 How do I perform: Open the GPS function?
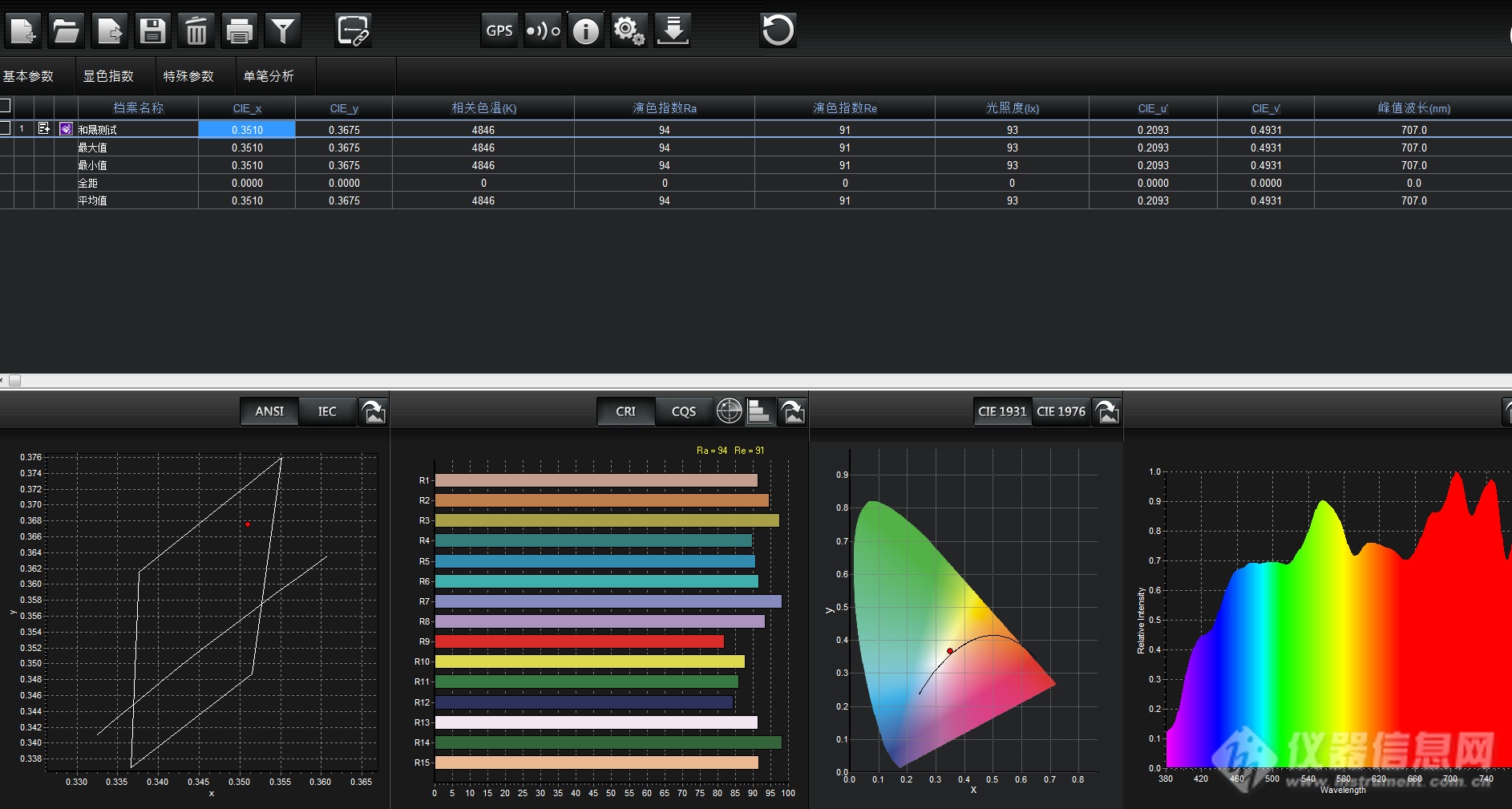pos(499,30)
